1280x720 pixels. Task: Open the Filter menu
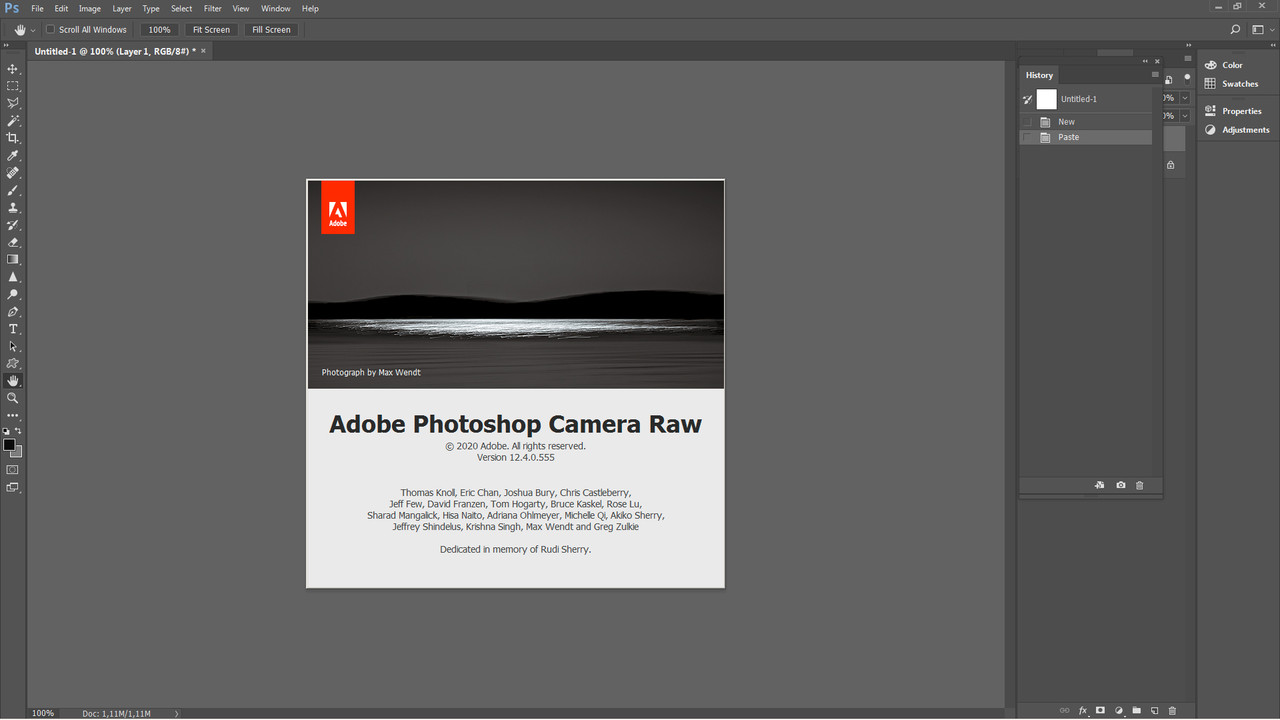(x=212, y=8)
